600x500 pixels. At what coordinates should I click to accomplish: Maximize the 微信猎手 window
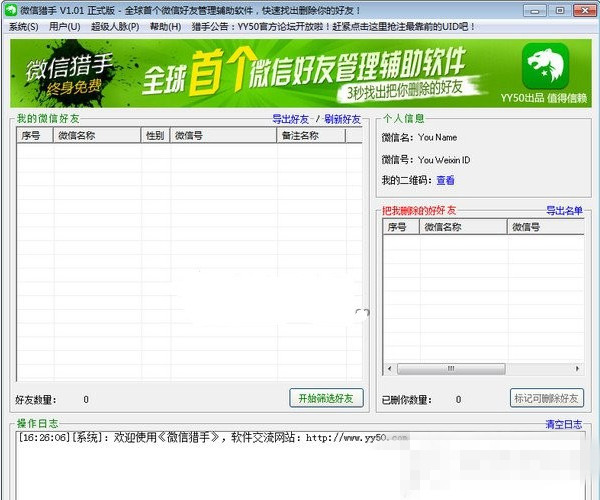click(559, 10)
